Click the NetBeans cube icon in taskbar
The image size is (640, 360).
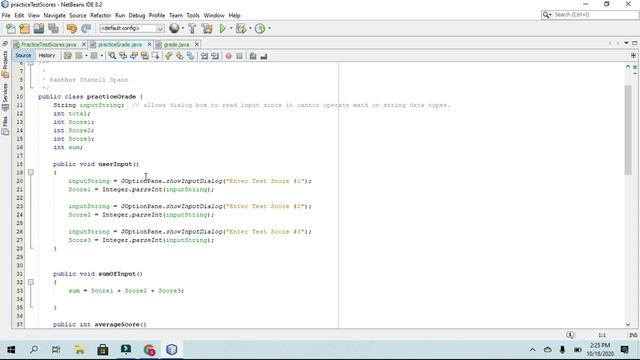(172, 350)
